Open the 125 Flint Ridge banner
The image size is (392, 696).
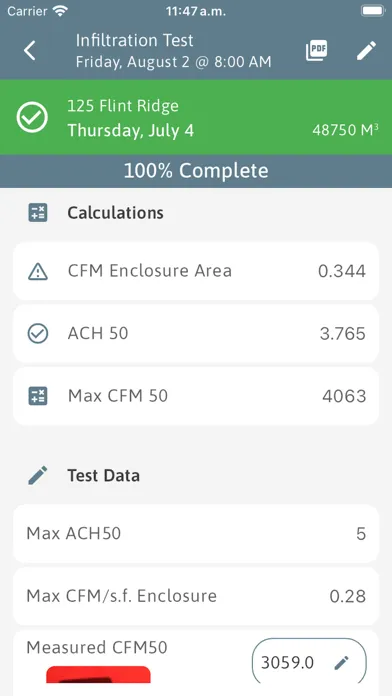click(x=196, y=117)
